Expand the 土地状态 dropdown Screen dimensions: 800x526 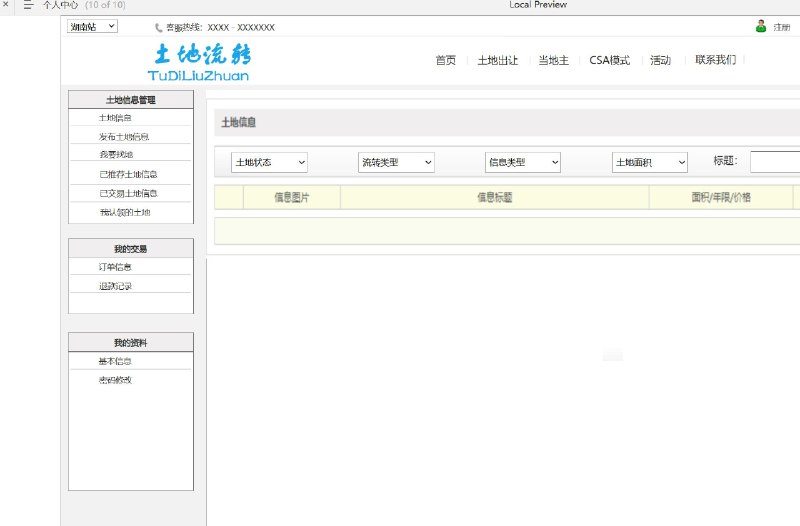point(269,163)
